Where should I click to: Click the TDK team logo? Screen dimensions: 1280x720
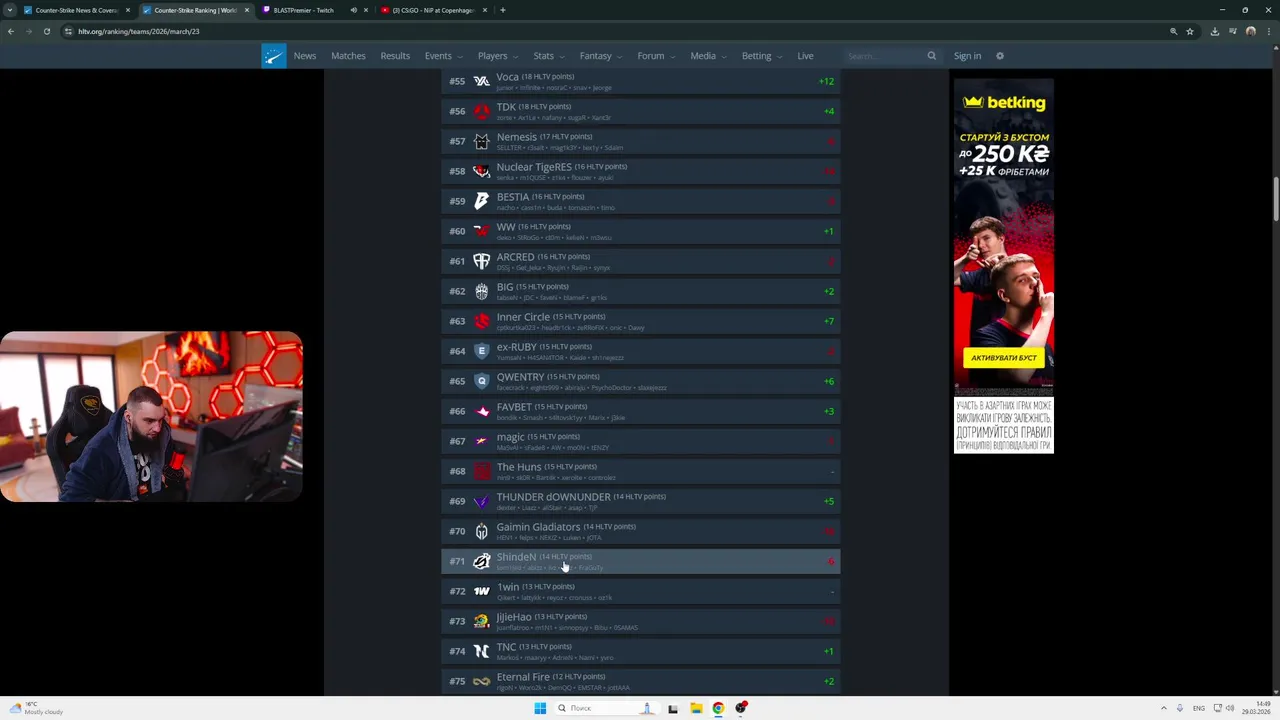481,111
